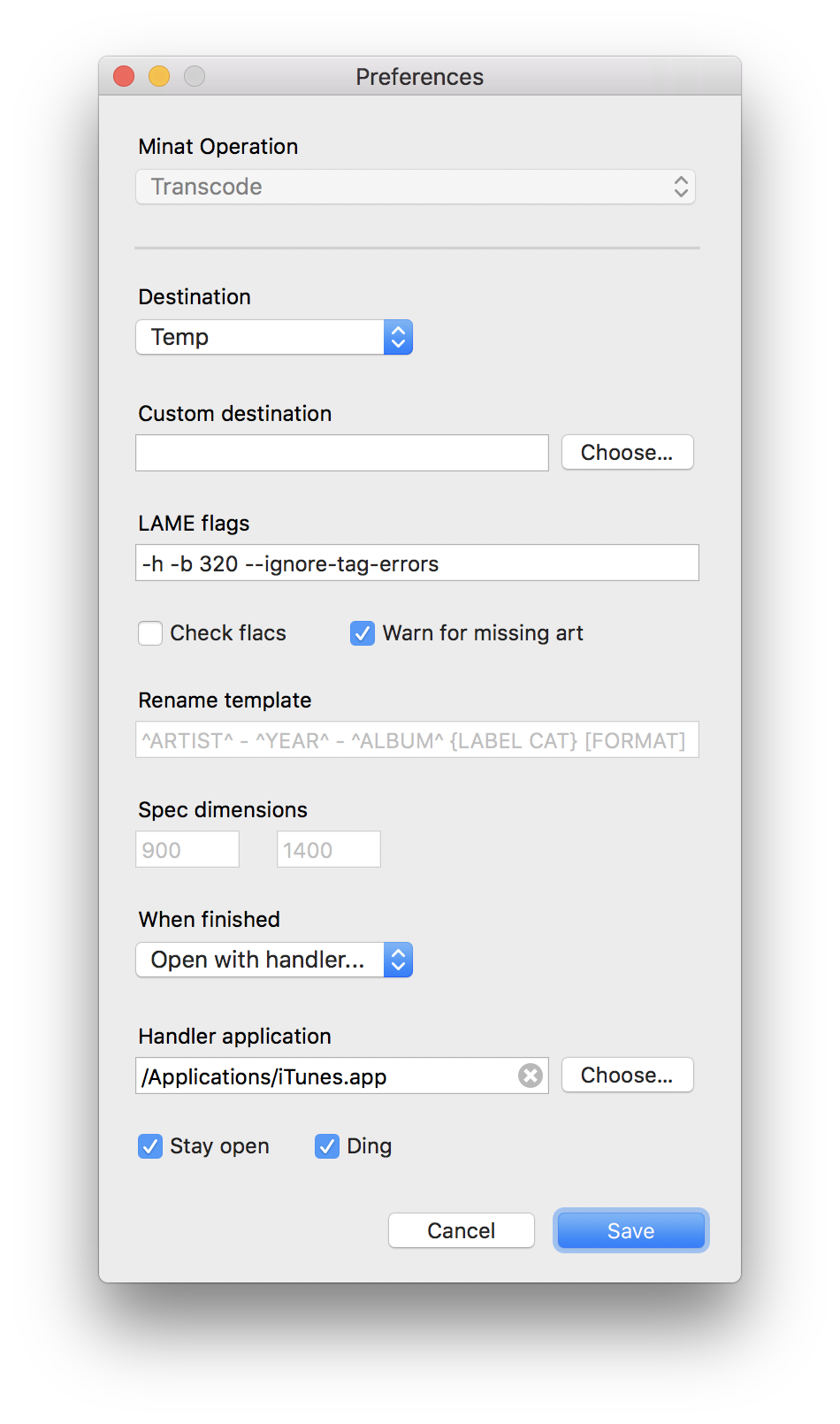Select the Spec dimensions 1400 field
Image resolution: width=840 pixels, height=1424 pixels.
click(328, 850)
